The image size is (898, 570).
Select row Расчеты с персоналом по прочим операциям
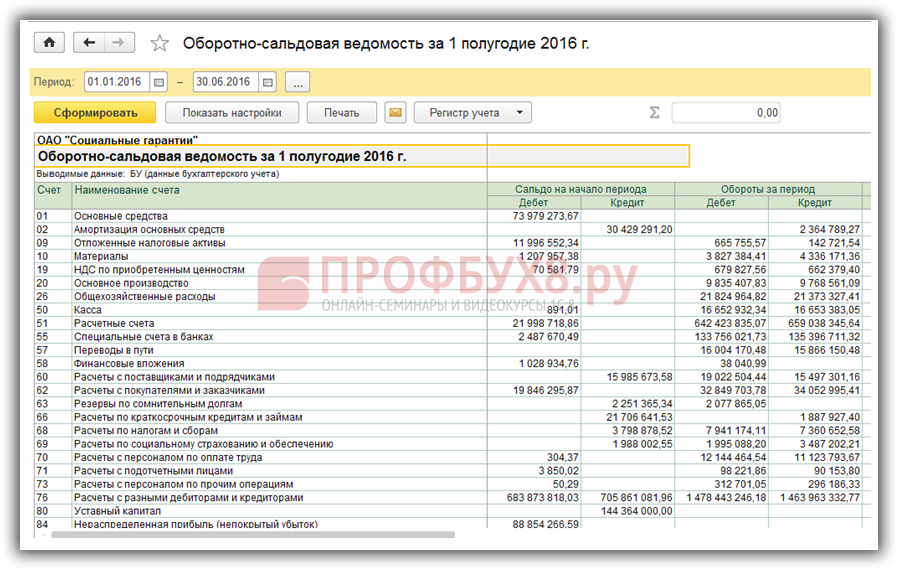coord(452,484)
